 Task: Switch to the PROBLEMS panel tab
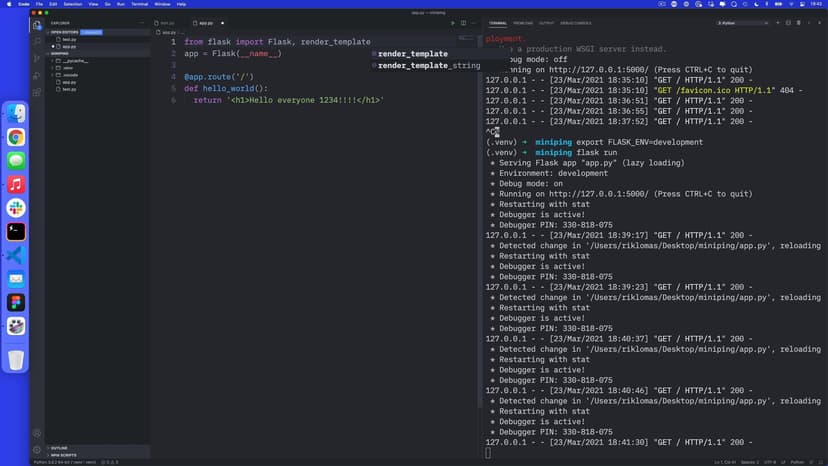(x=523, y=22)
